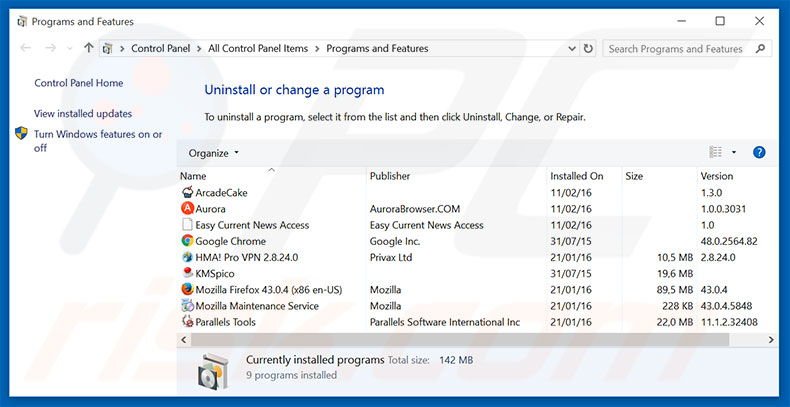Click the forward navigation arrow
Viewport: 790px width, 407px height.
[x=50, y=48]
